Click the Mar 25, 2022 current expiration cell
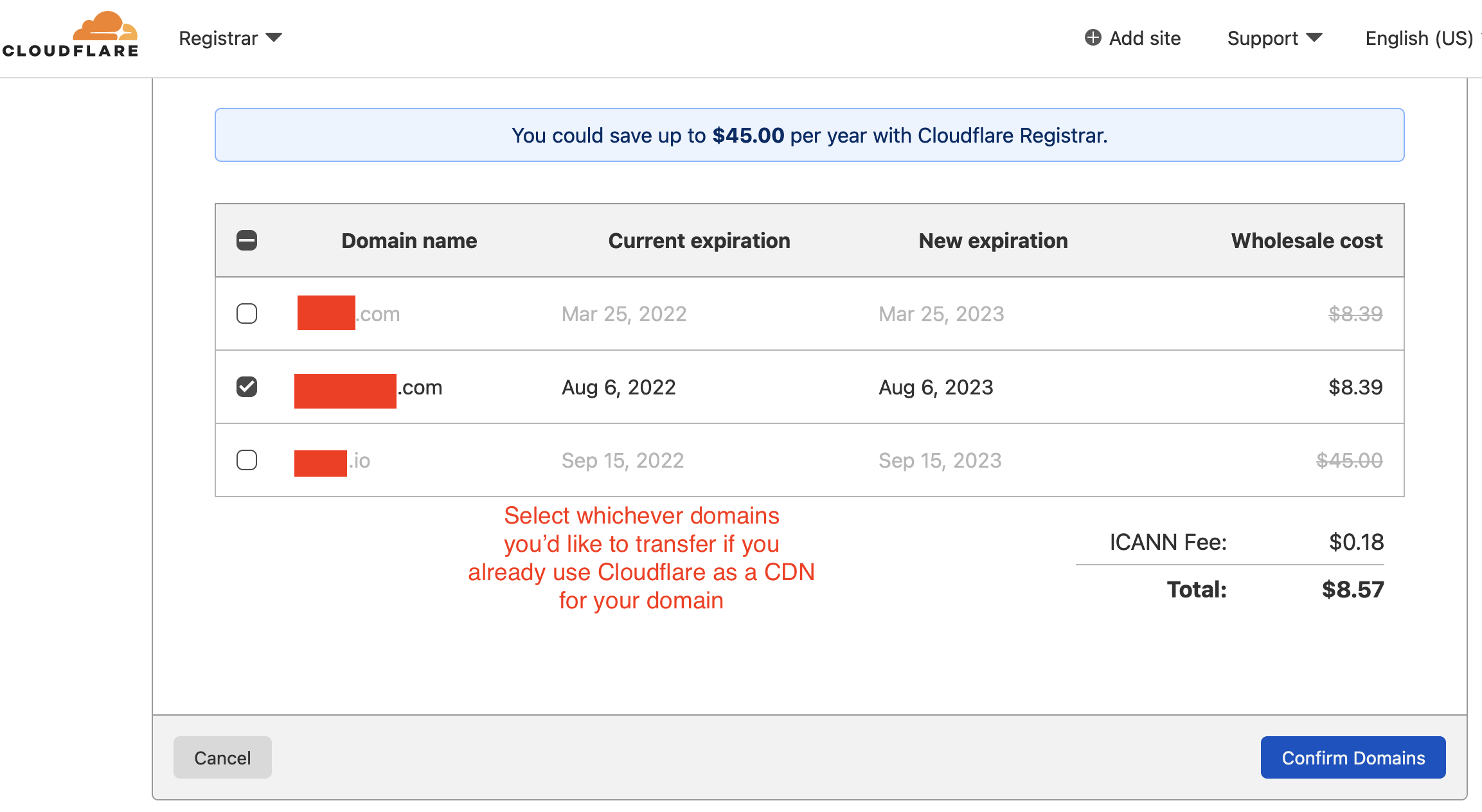The height and width of the screenshot is (812, 1482). click(x=624, y=314)
